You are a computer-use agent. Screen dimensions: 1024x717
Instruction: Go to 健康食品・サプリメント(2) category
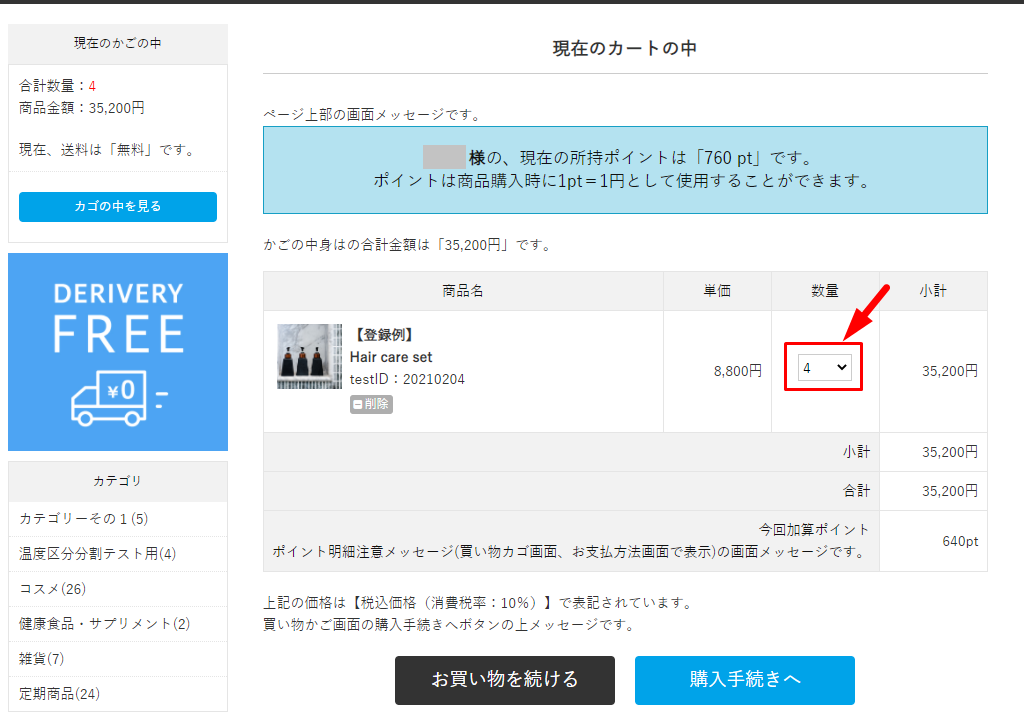click(x=105, y=624)
